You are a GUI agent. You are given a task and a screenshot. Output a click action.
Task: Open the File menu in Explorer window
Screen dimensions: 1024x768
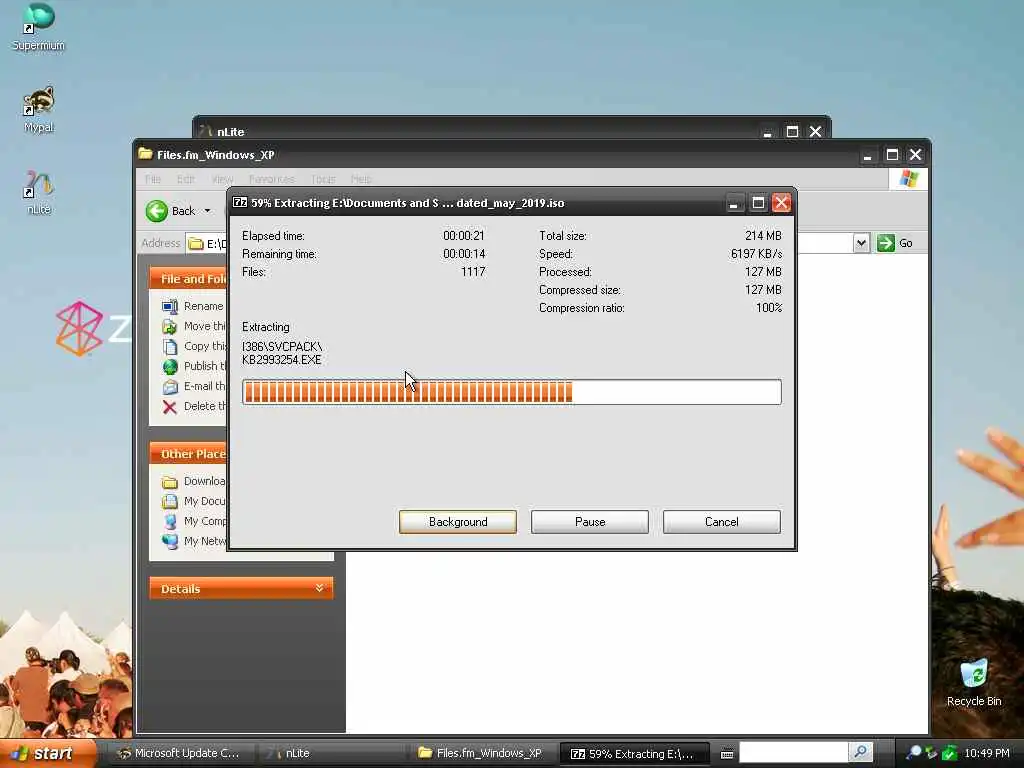coord(153,179)
